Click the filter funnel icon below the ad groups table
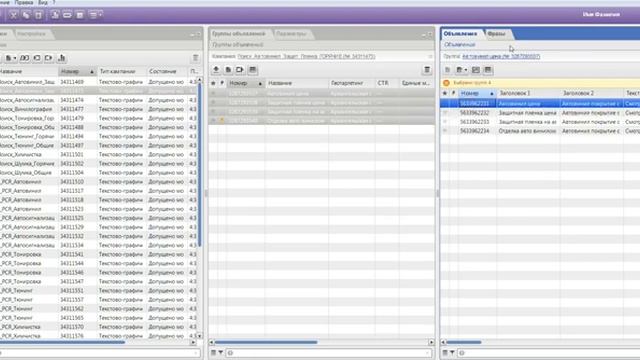This screenshot has width=640, height=360. pos(220,353)
